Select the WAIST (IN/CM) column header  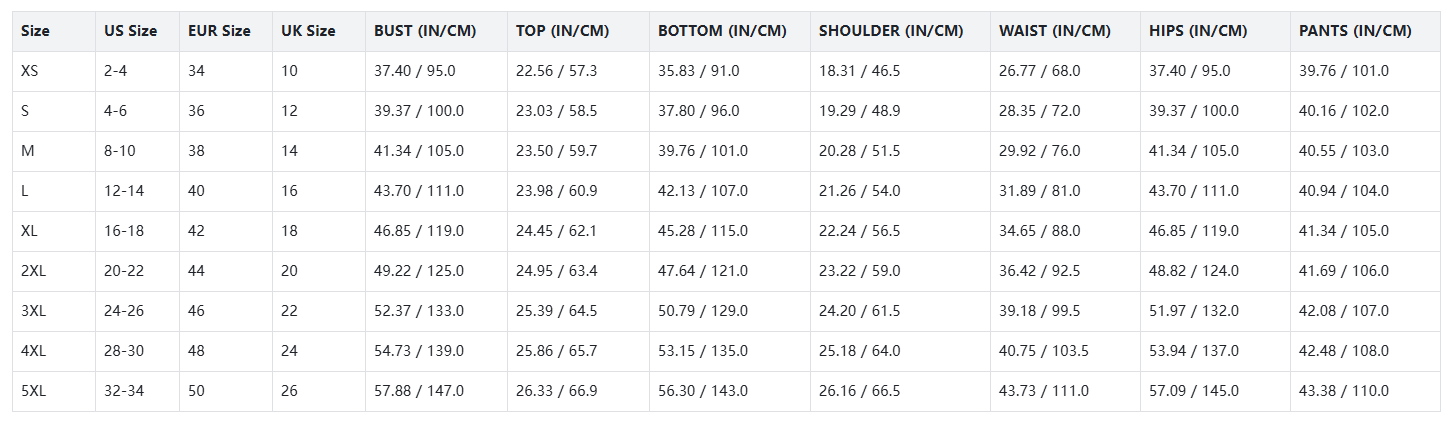tap(1054, 31)
